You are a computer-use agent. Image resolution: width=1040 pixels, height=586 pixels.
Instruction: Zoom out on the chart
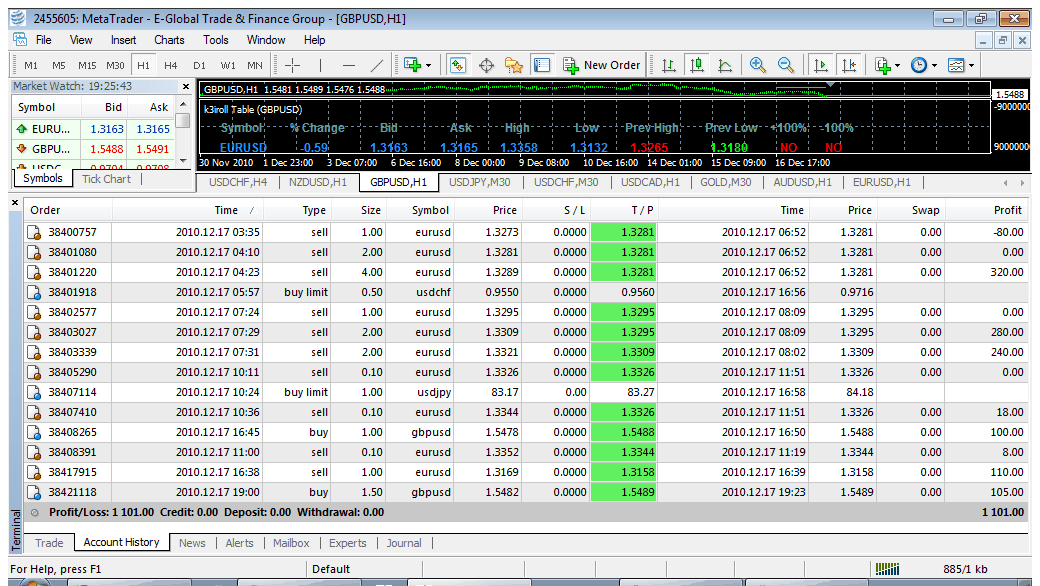[786, 65]
